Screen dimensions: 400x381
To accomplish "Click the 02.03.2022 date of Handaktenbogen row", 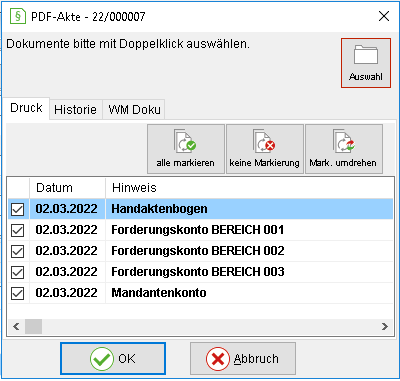I will tap(66, 209).
